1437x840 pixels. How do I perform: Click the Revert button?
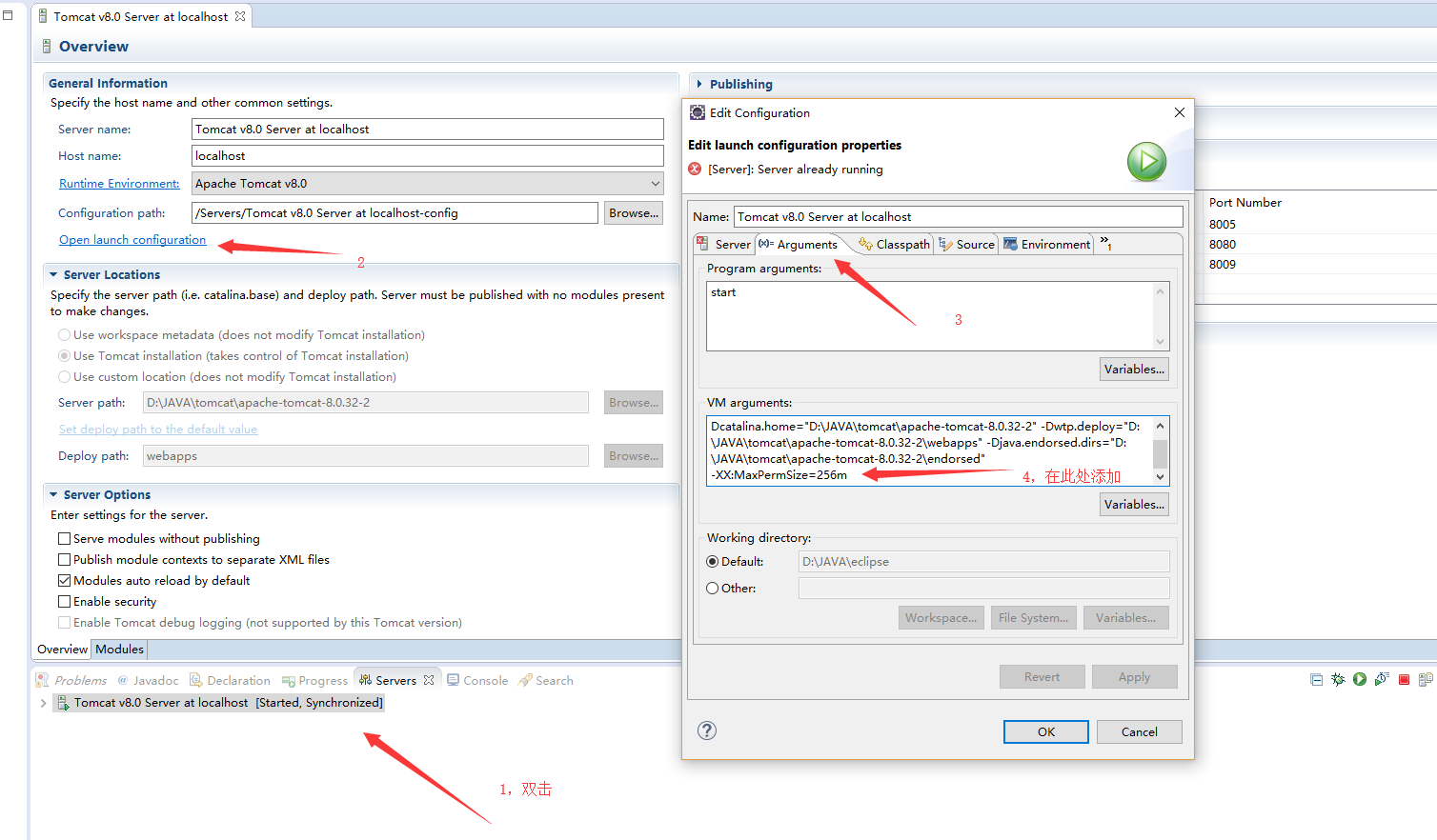point(1042,676)
